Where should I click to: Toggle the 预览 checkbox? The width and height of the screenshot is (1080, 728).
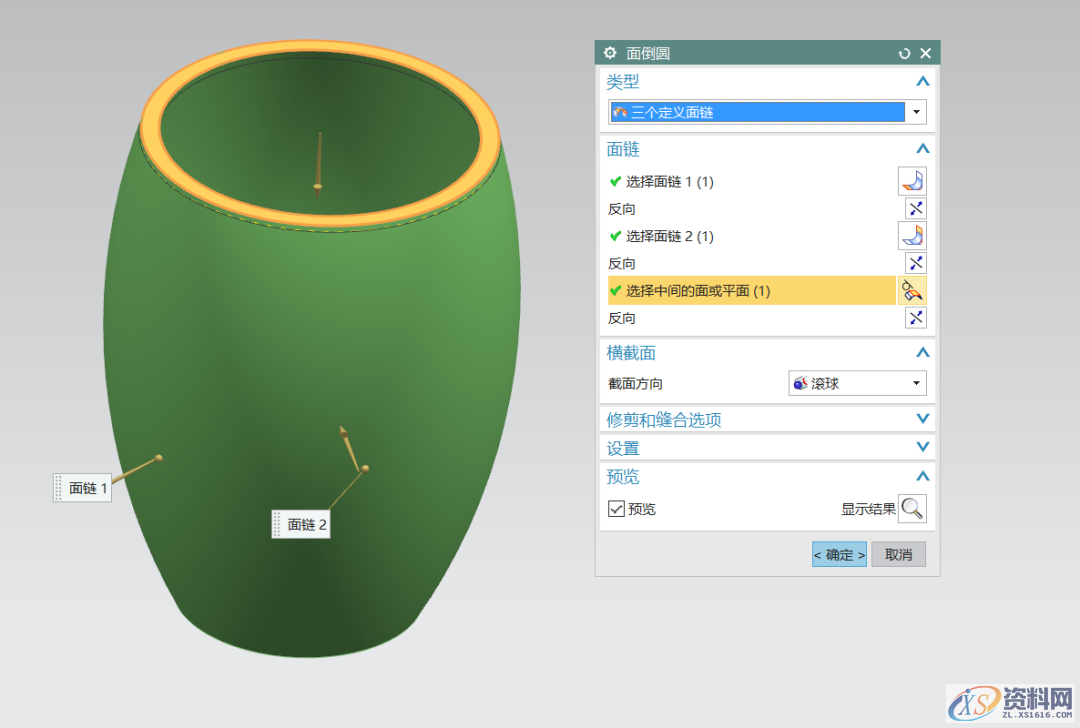coord(616,509)
